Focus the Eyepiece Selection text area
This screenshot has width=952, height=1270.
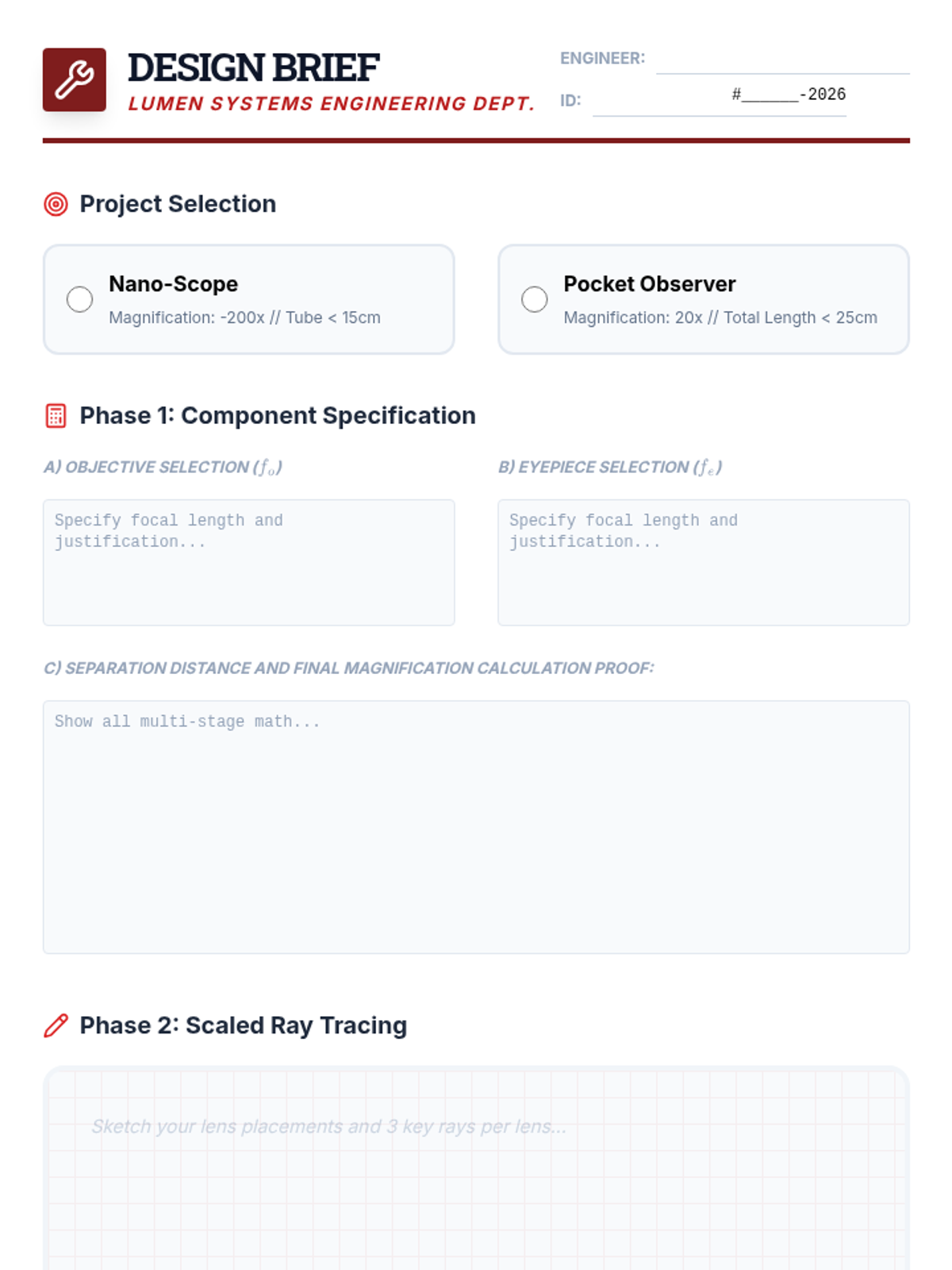click(x=703, y=562)
